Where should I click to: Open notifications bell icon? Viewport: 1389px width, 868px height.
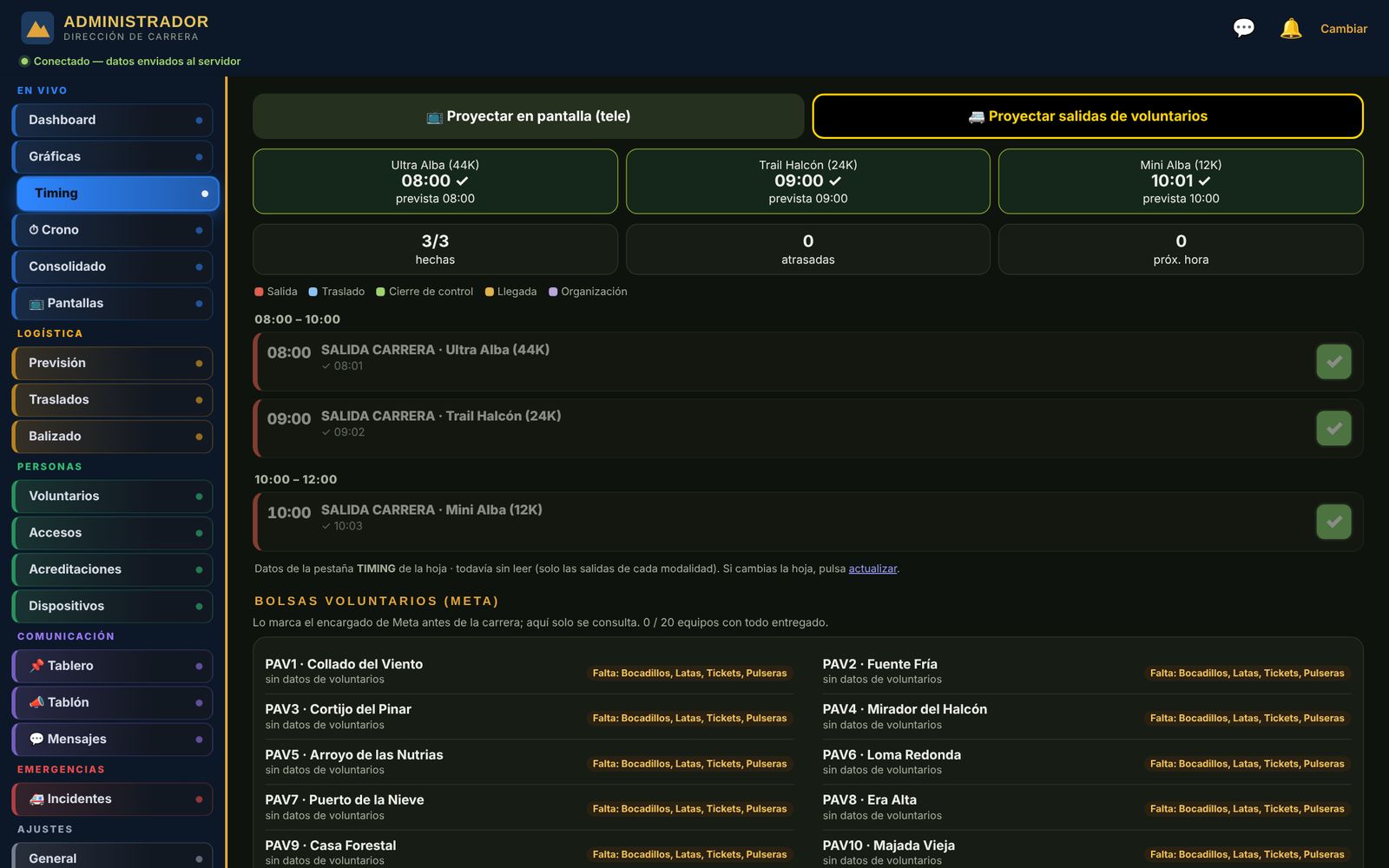coord(1291,29)
